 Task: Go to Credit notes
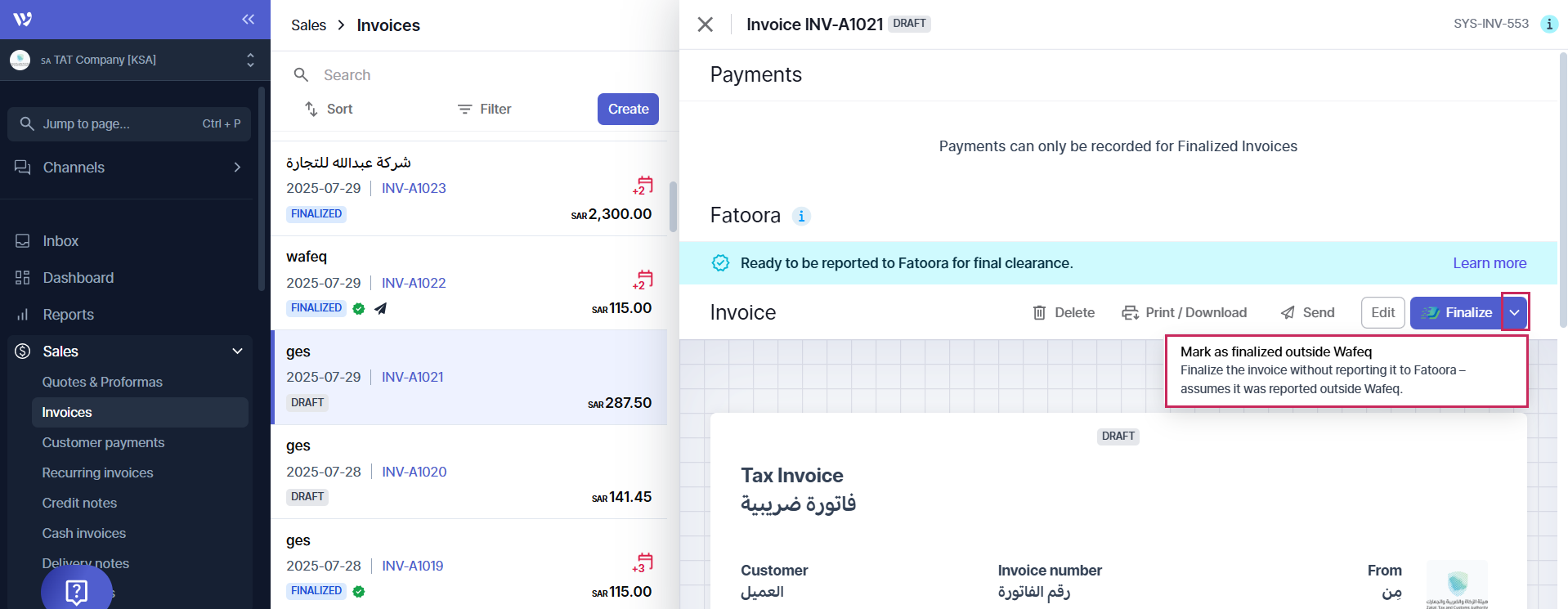click(x=79, y=503)
